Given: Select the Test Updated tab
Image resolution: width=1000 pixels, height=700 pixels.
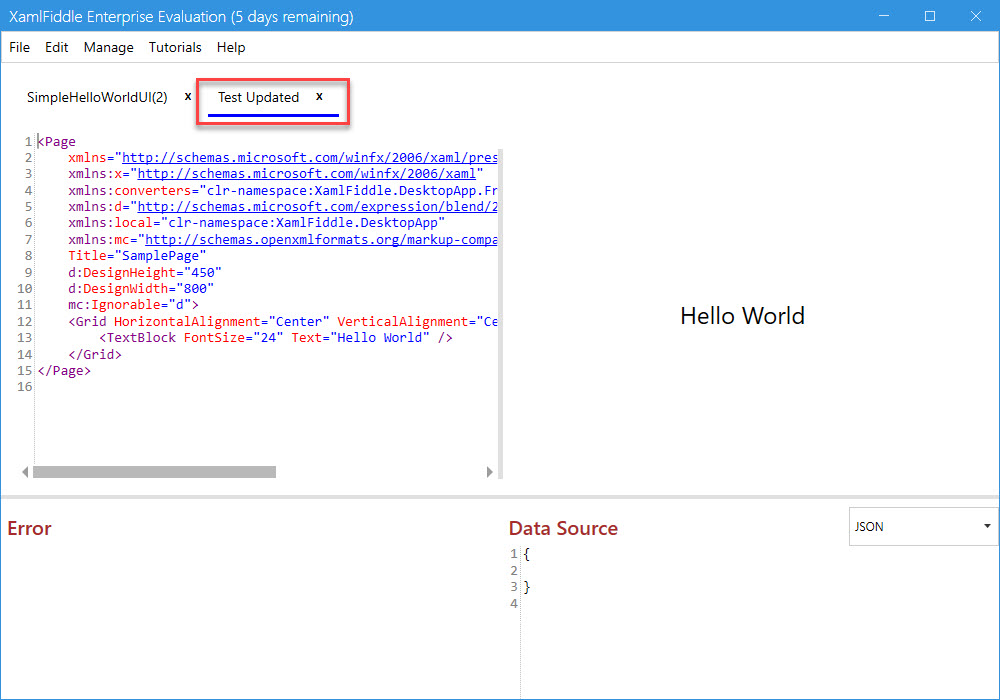Looking at the screenshot, I should pos(258,97).
